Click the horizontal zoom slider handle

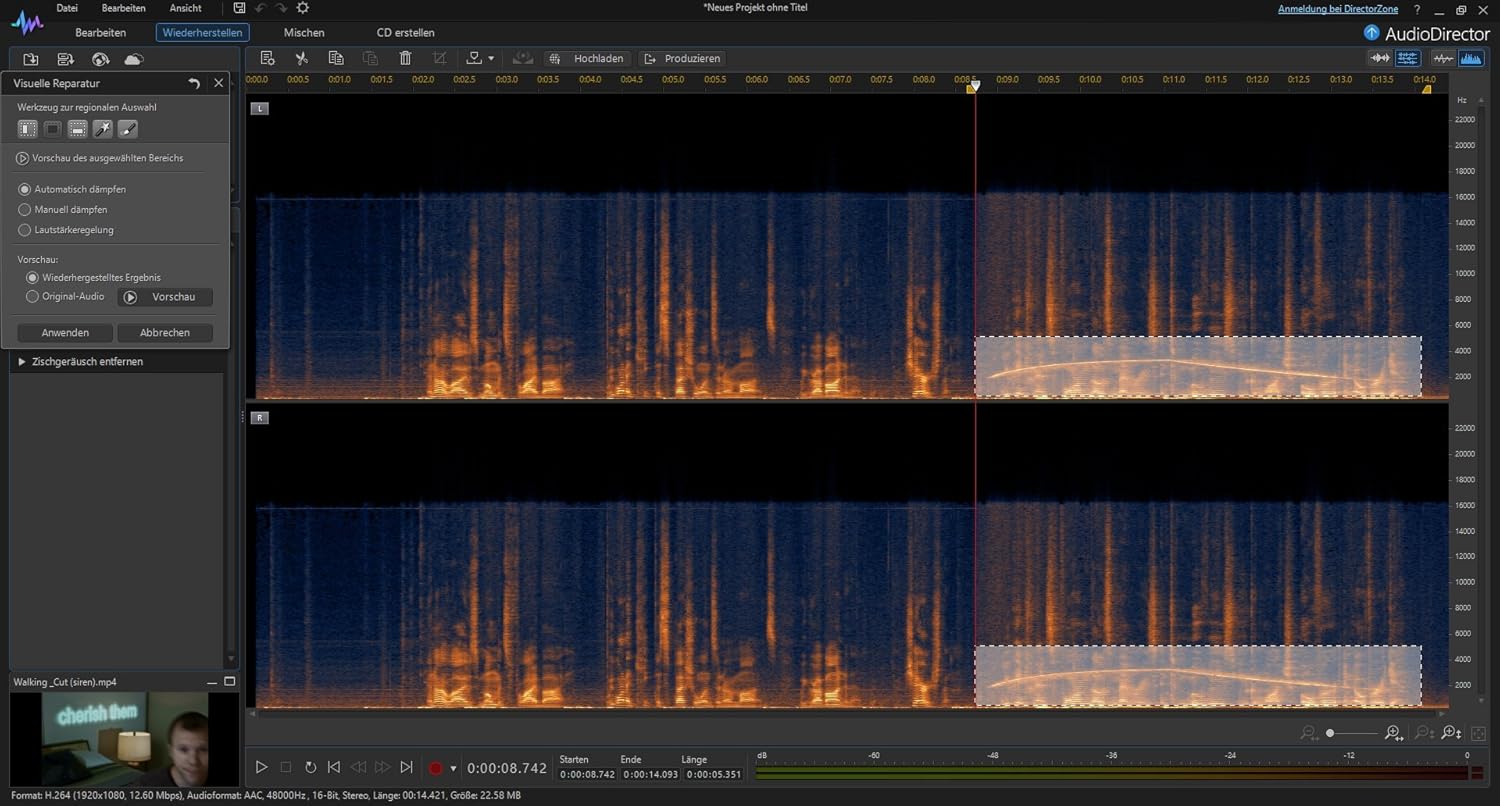pyautogui.click(x=1330, y=734)
